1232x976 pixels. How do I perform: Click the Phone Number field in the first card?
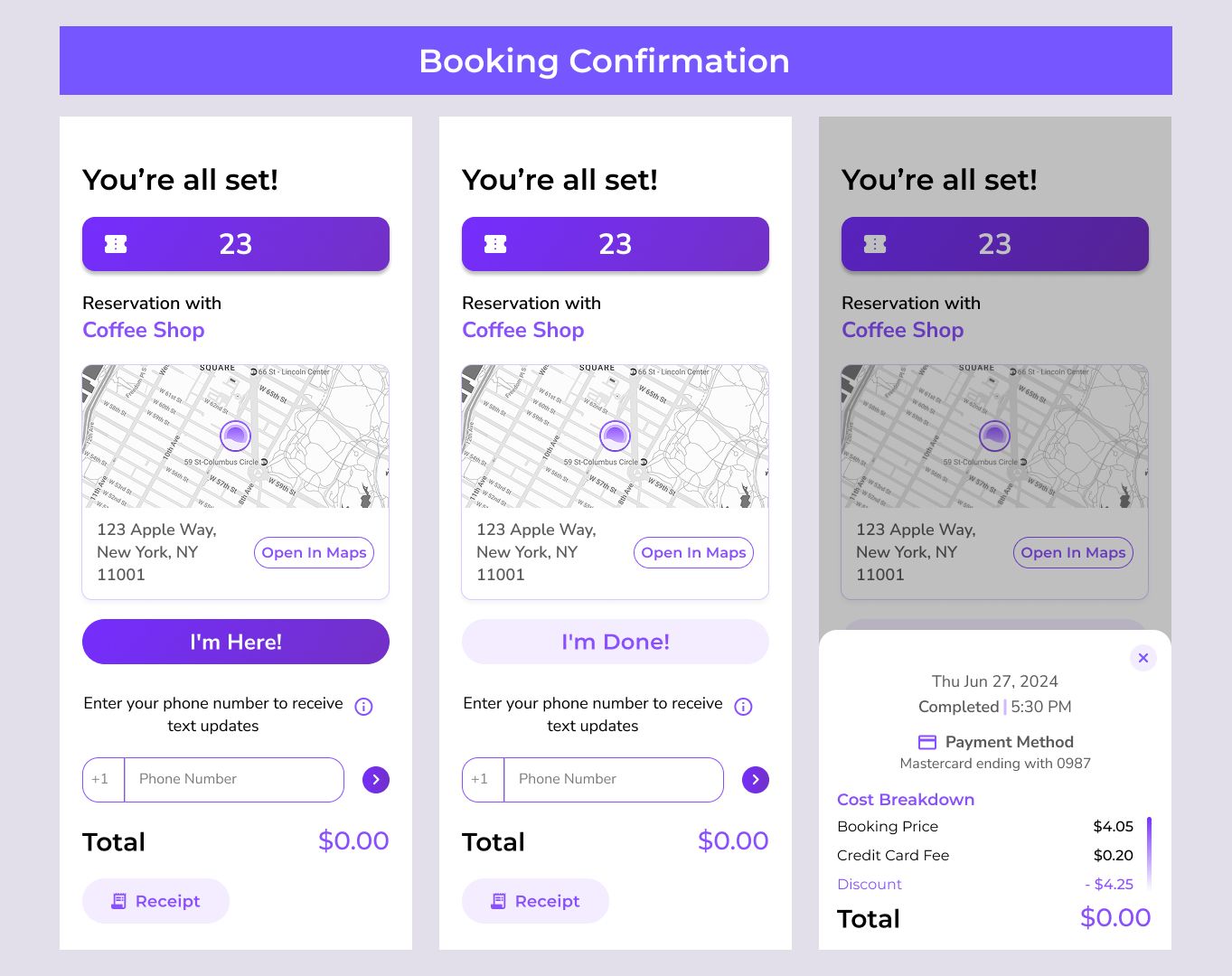coord(233,780)
